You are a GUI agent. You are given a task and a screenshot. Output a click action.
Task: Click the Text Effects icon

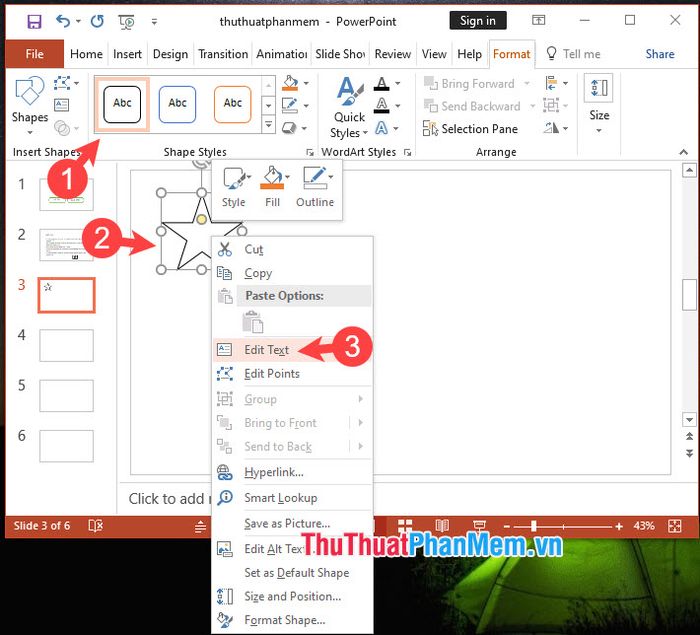pos(381,129)
